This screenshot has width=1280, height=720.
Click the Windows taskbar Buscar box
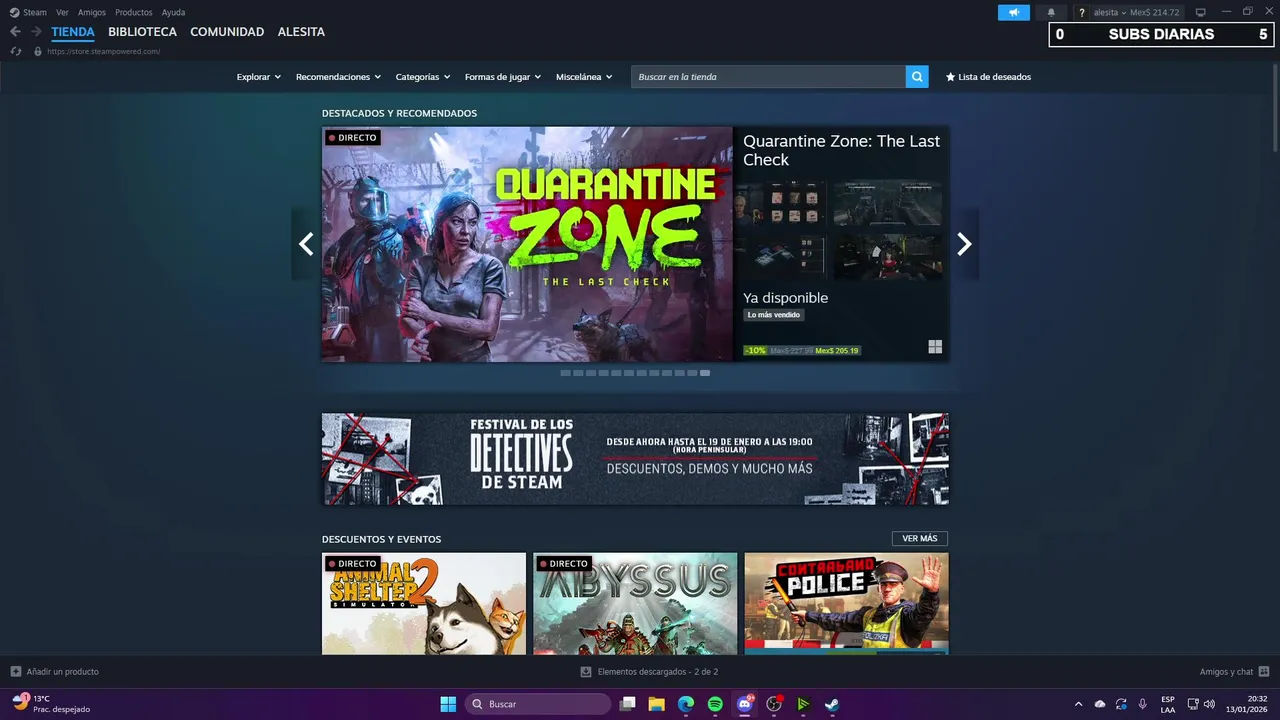coord(538,704)
